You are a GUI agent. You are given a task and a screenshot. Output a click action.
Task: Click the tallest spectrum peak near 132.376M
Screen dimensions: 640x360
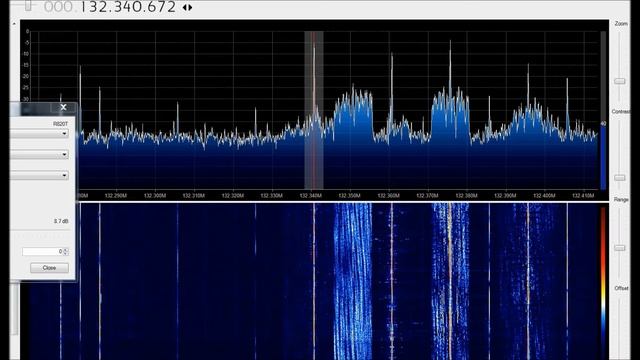450,69
